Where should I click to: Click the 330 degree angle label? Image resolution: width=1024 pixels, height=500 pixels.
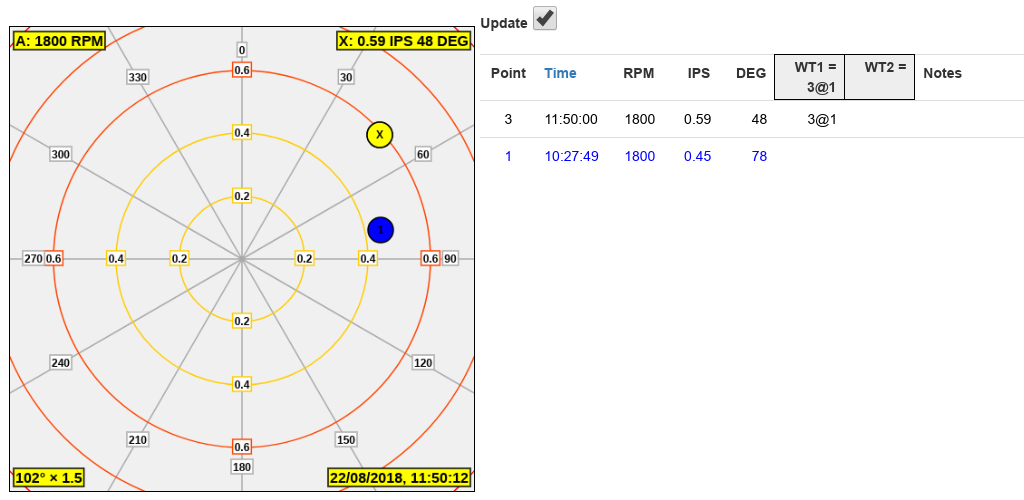(137, 77)
